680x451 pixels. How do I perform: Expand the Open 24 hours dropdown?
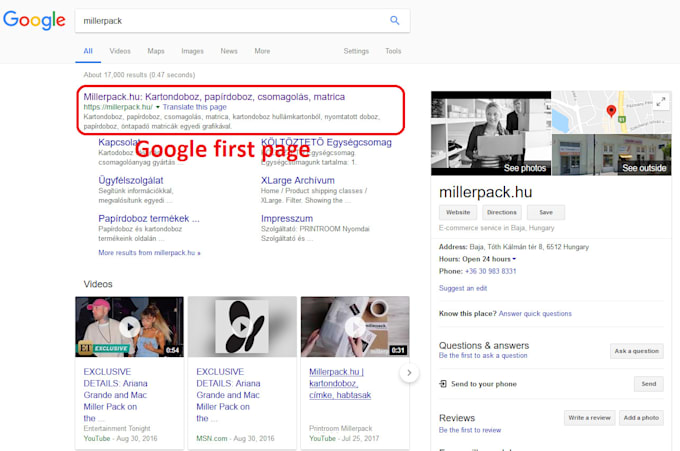[x=514, y=259]
